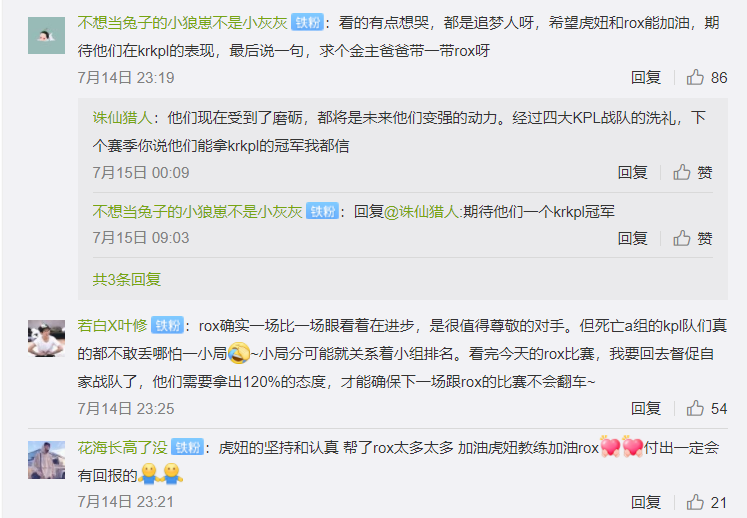Like 花海长高了没's comment with 21 likes
Image resolution: width=747 pixels, height=518 pixels.
[707, 502]
